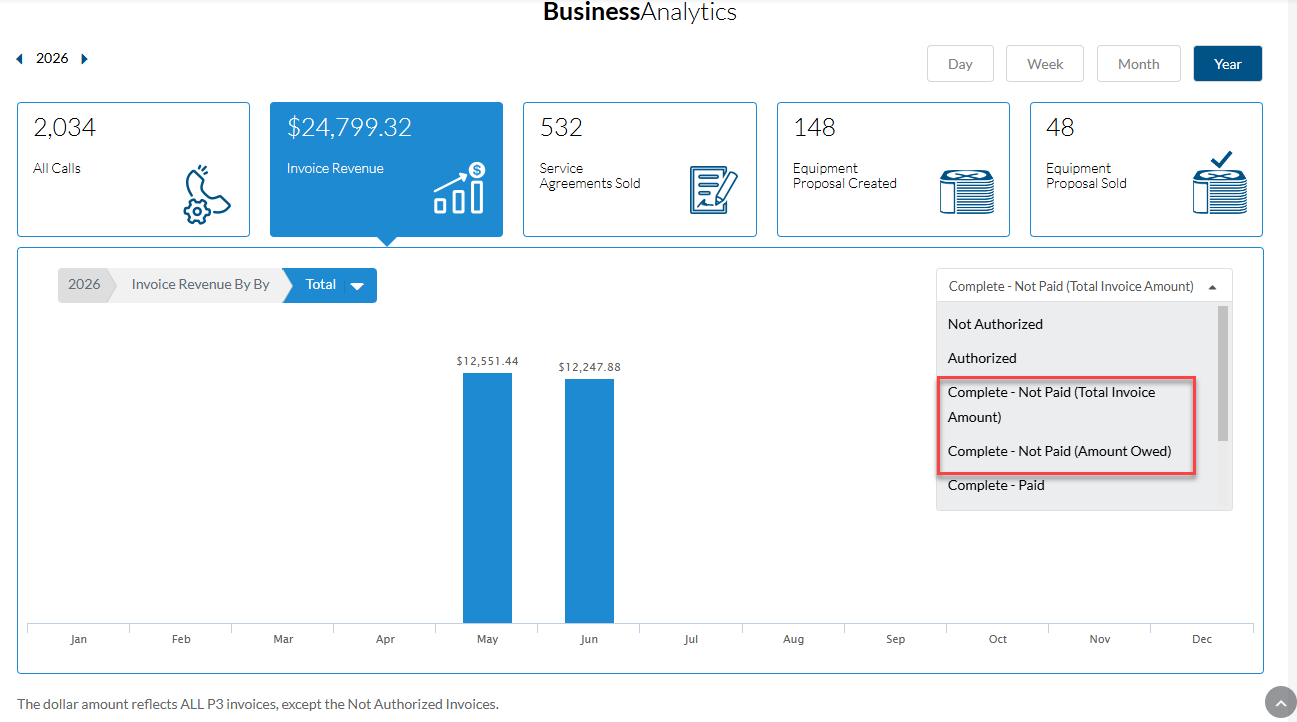The height and width of the screenshot is (722, 1297).
Task: Click the All Calls phone gear icon
Action: 207,194
